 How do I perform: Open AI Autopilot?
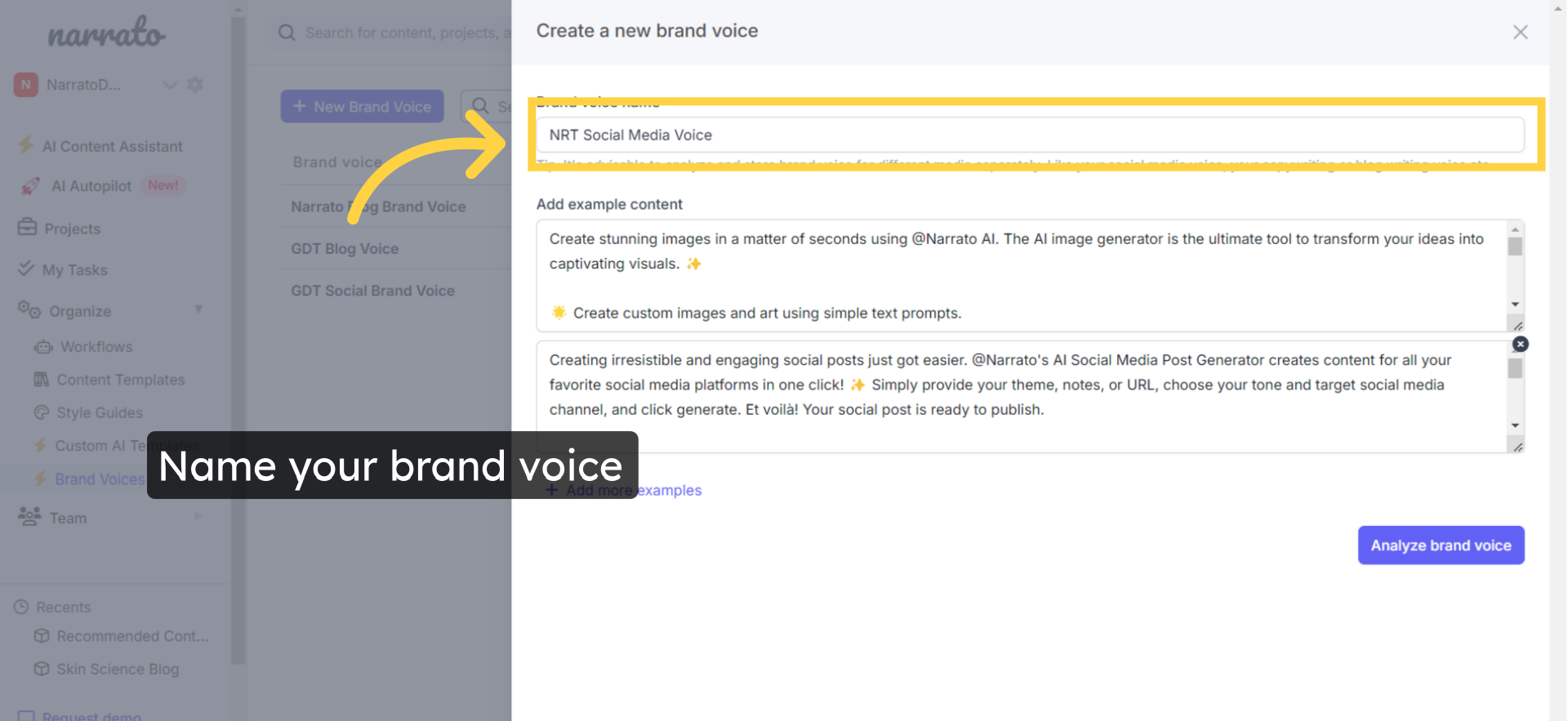(x=91, y=186)
